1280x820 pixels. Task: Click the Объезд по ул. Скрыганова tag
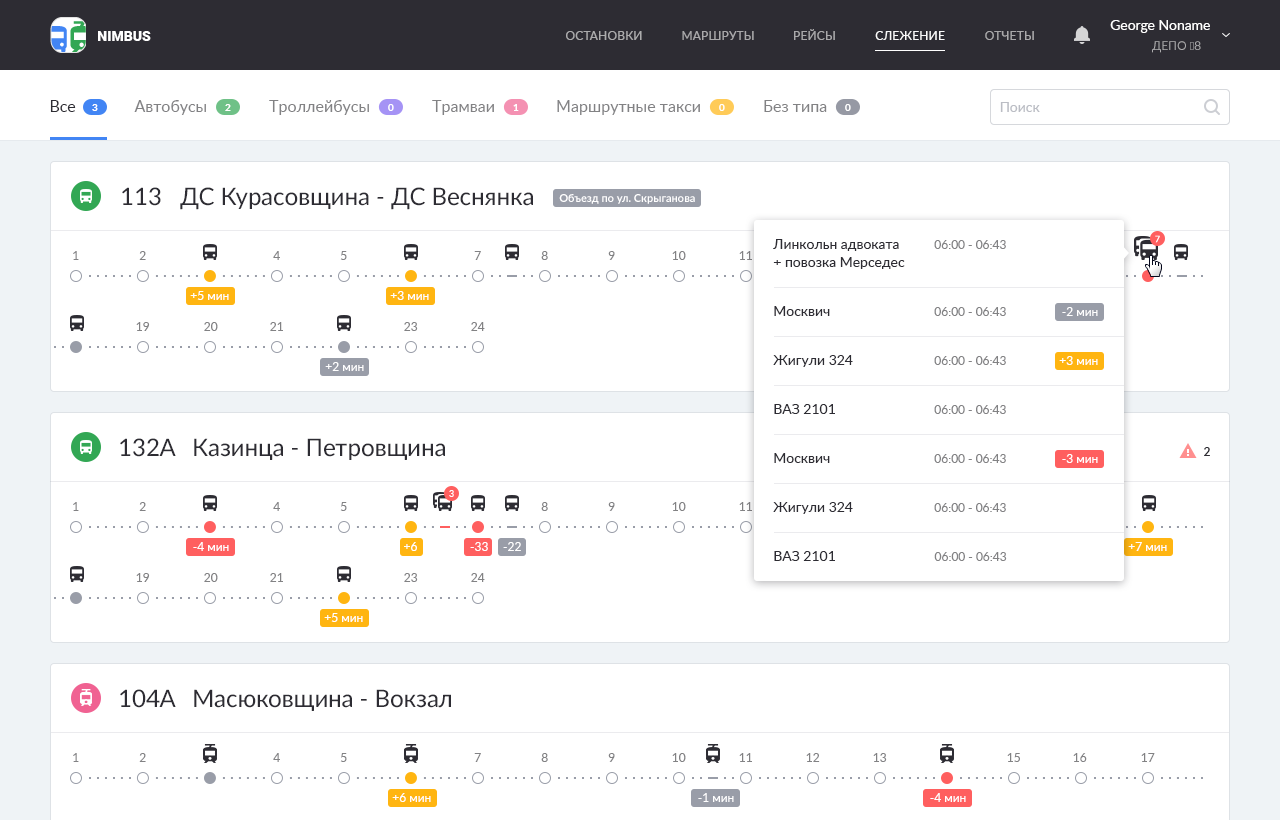pos(627,197)
